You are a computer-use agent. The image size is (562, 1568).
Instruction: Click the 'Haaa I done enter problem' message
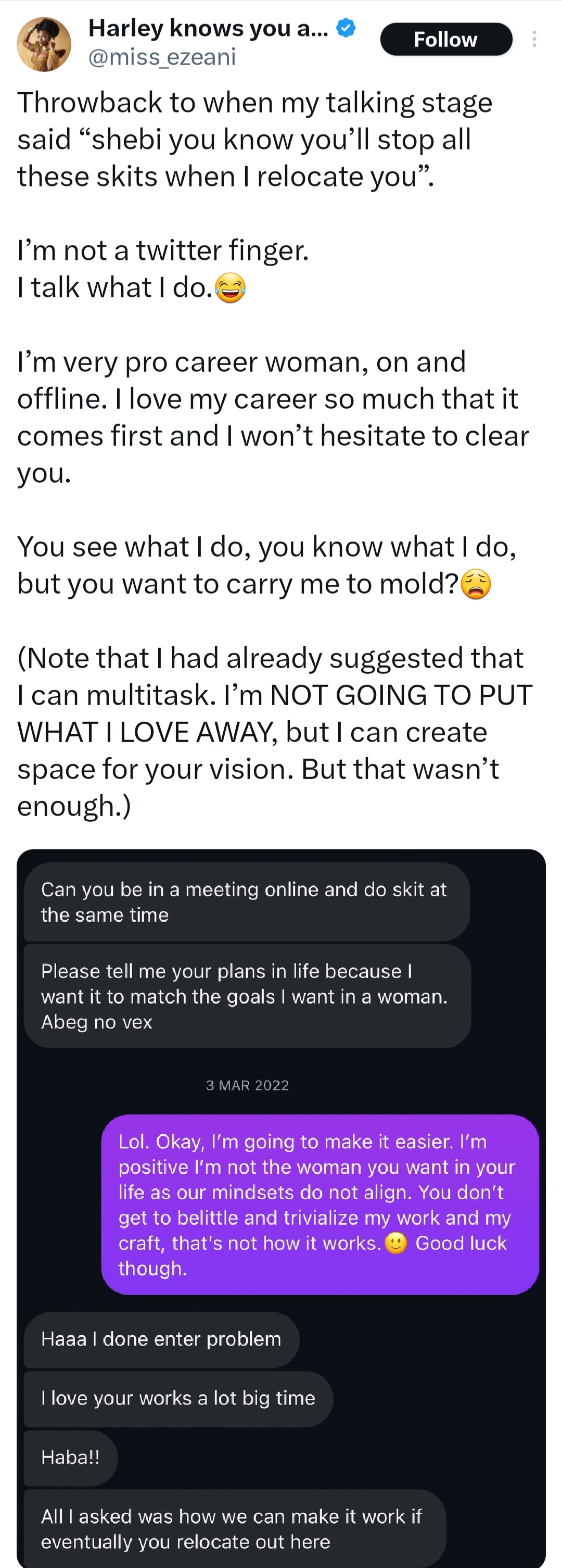(161, 1339)
